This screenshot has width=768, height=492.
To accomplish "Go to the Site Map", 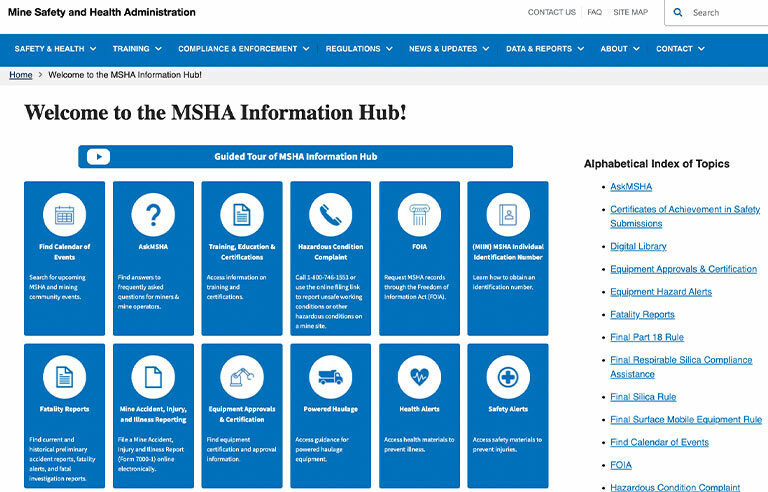I will click(630, 12).
